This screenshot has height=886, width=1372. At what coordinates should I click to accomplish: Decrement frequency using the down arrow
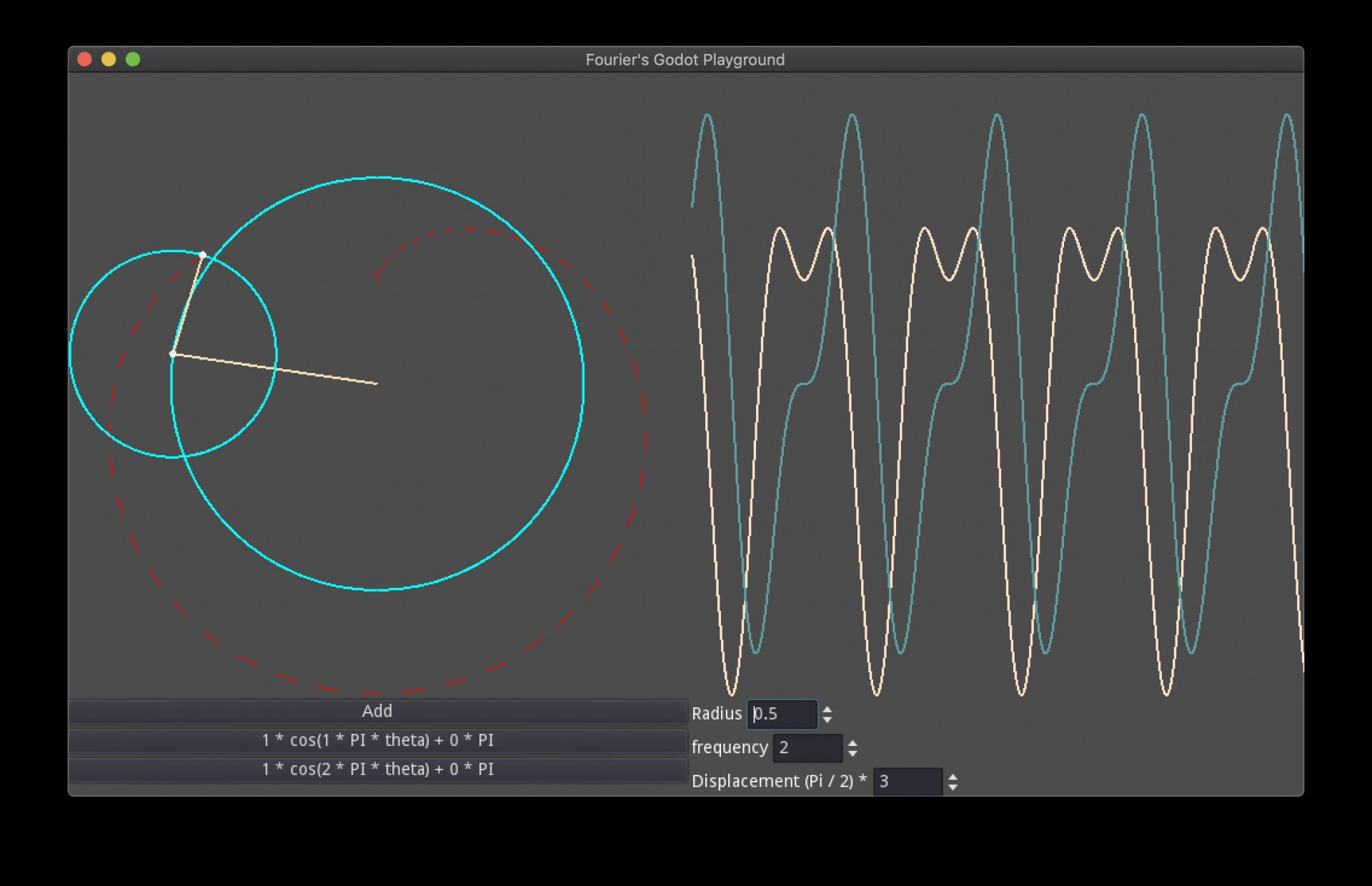(x=852, y=753)
